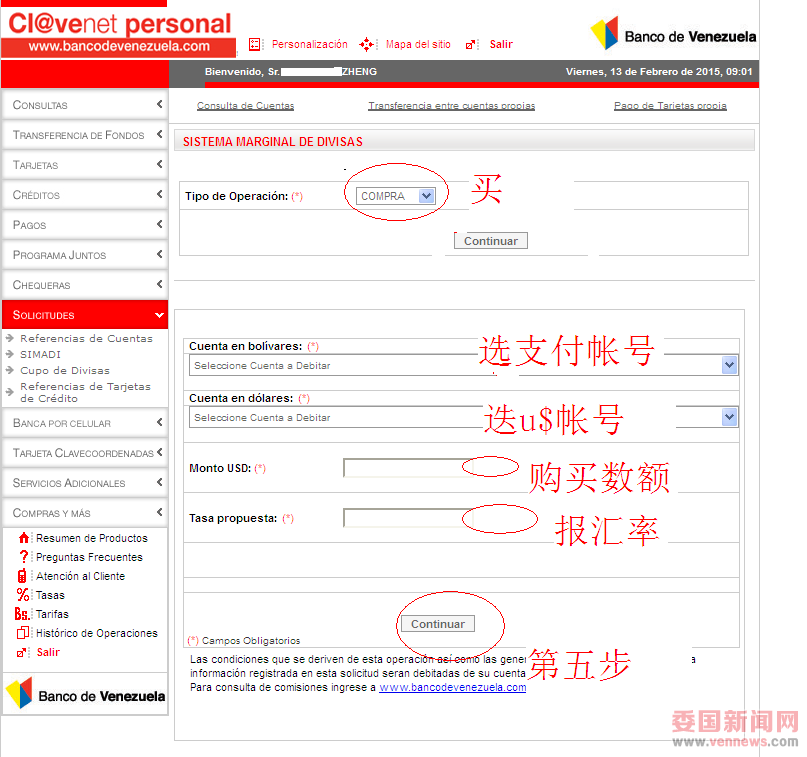Select the Solicitudes sidebar menu

[x=85, y=314]
